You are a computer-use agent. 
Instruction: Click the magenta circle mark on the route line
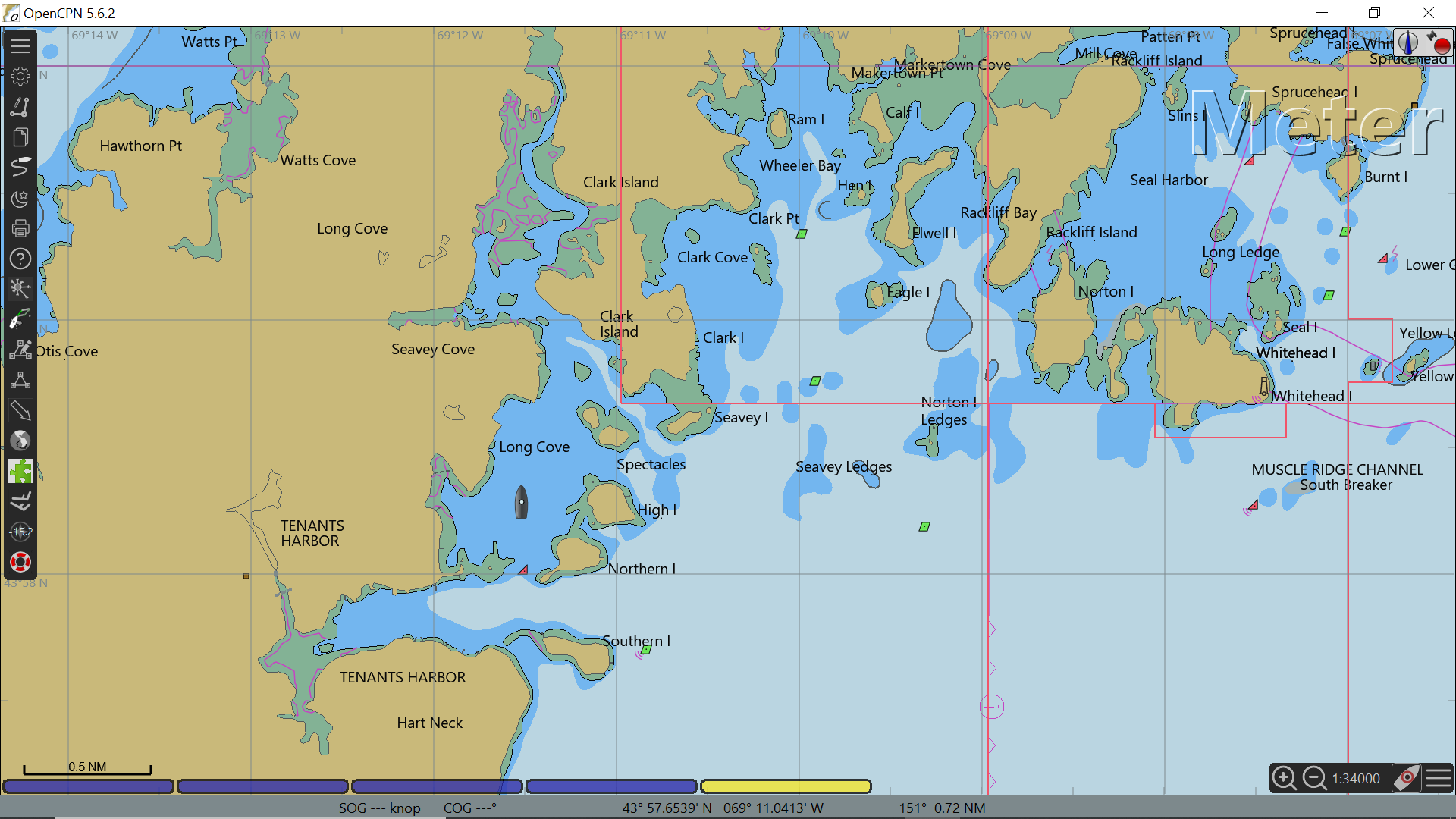coord(992,707)
